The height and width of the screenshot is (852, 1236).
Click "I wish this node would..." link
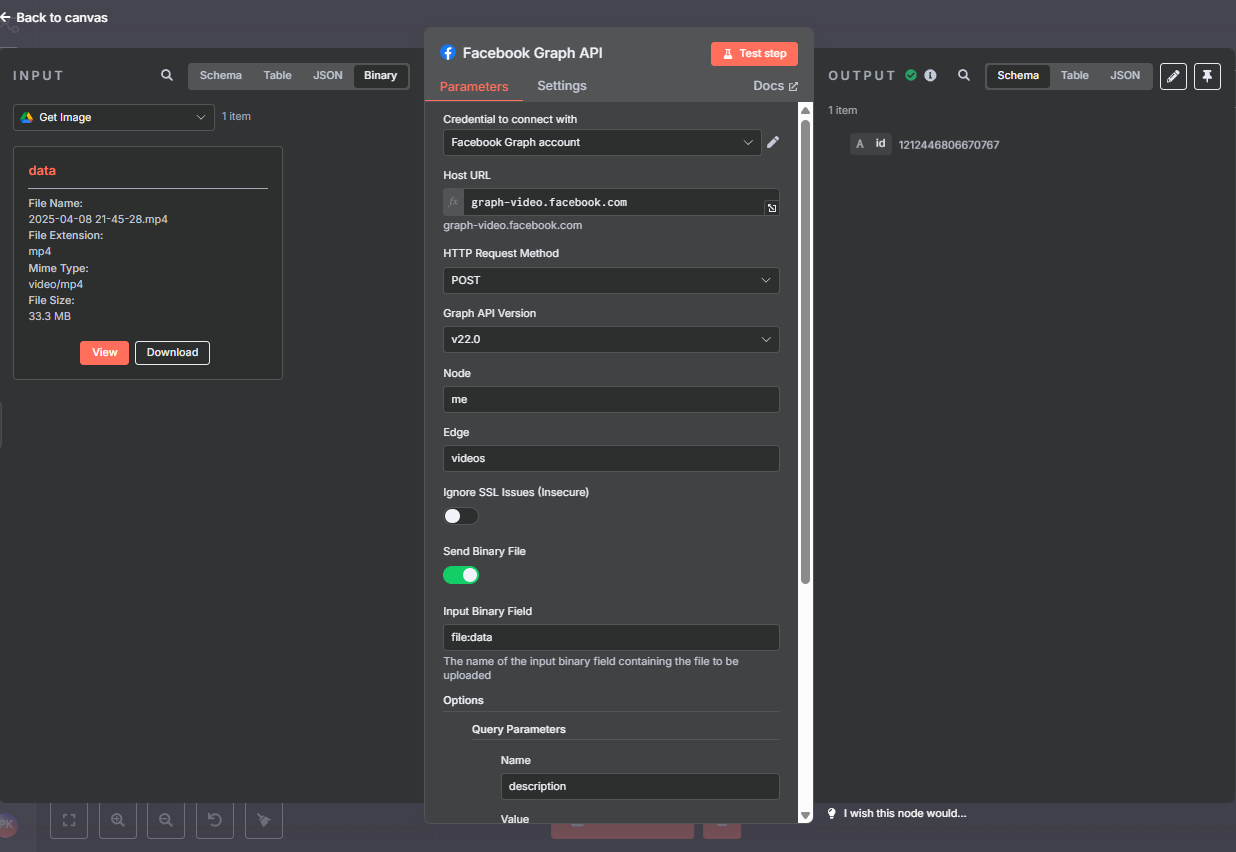(905, 813)
